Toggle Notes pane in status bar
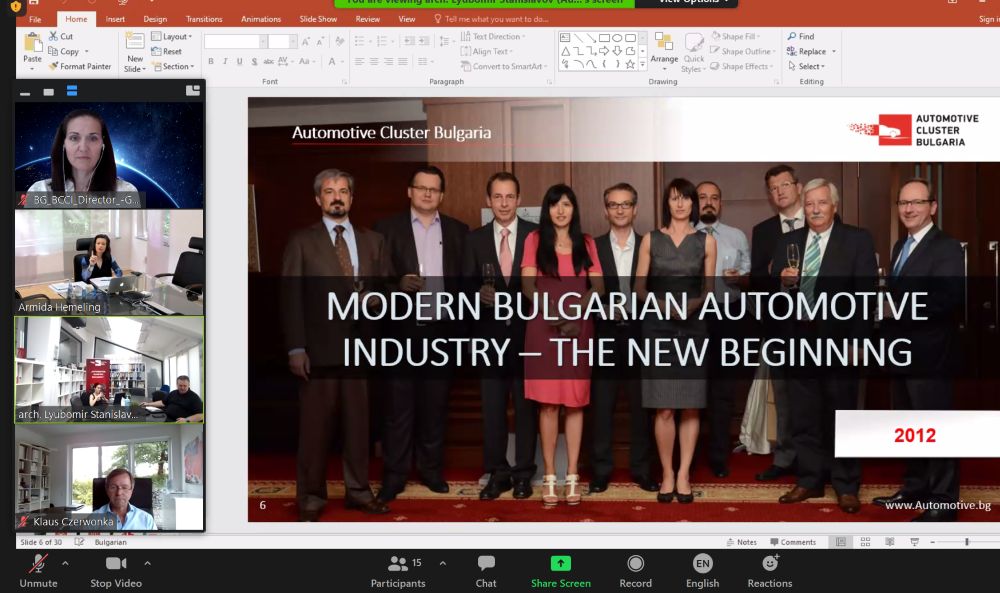The image size is (1000, 593). coord(741,542)
